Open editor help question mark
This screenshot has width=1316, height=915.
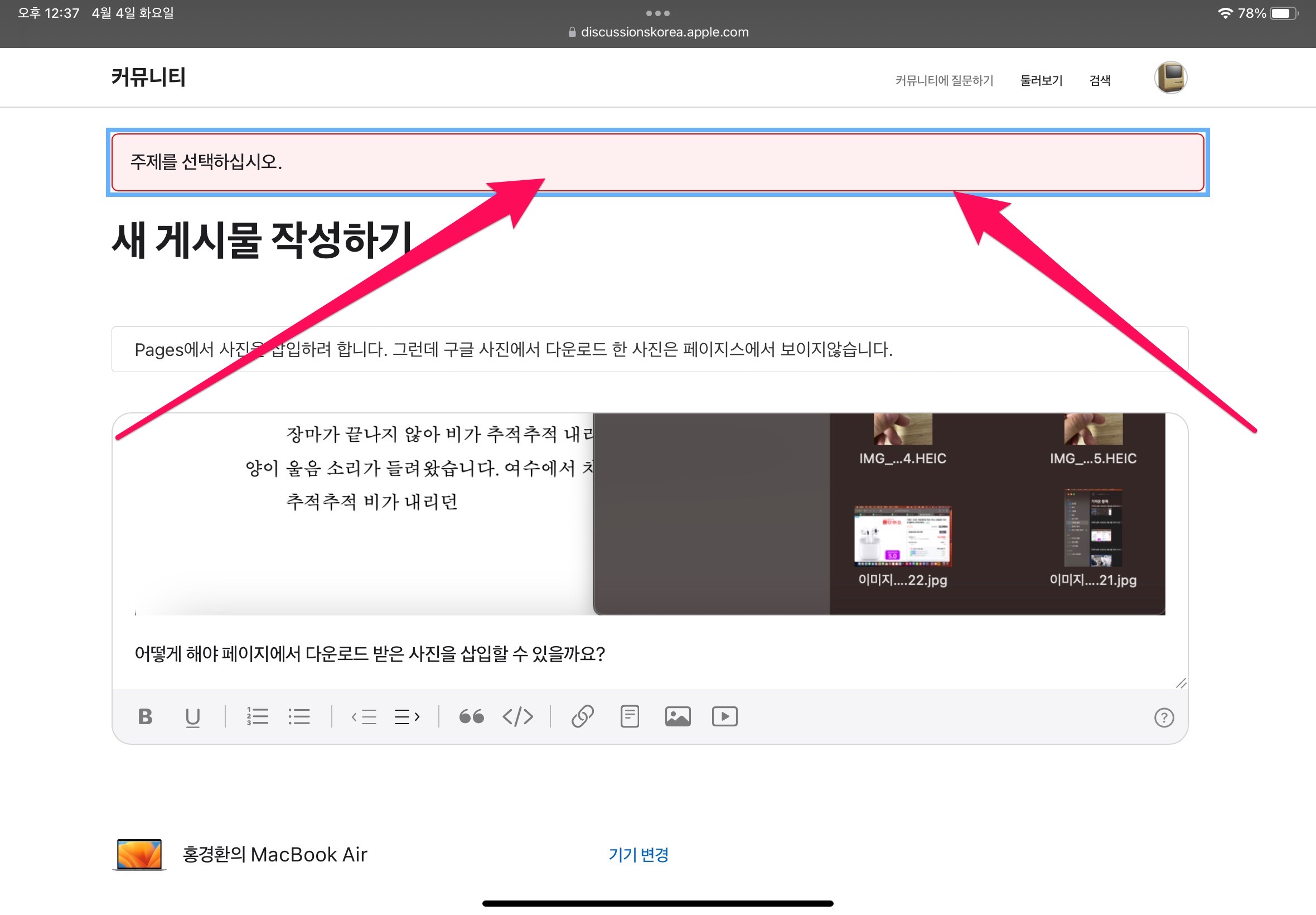pos(1164,718)
